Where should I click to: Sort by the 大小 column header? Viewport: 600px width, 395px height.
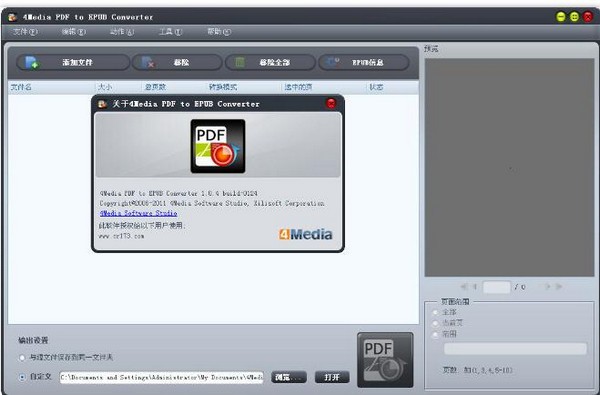click(118, 87)
